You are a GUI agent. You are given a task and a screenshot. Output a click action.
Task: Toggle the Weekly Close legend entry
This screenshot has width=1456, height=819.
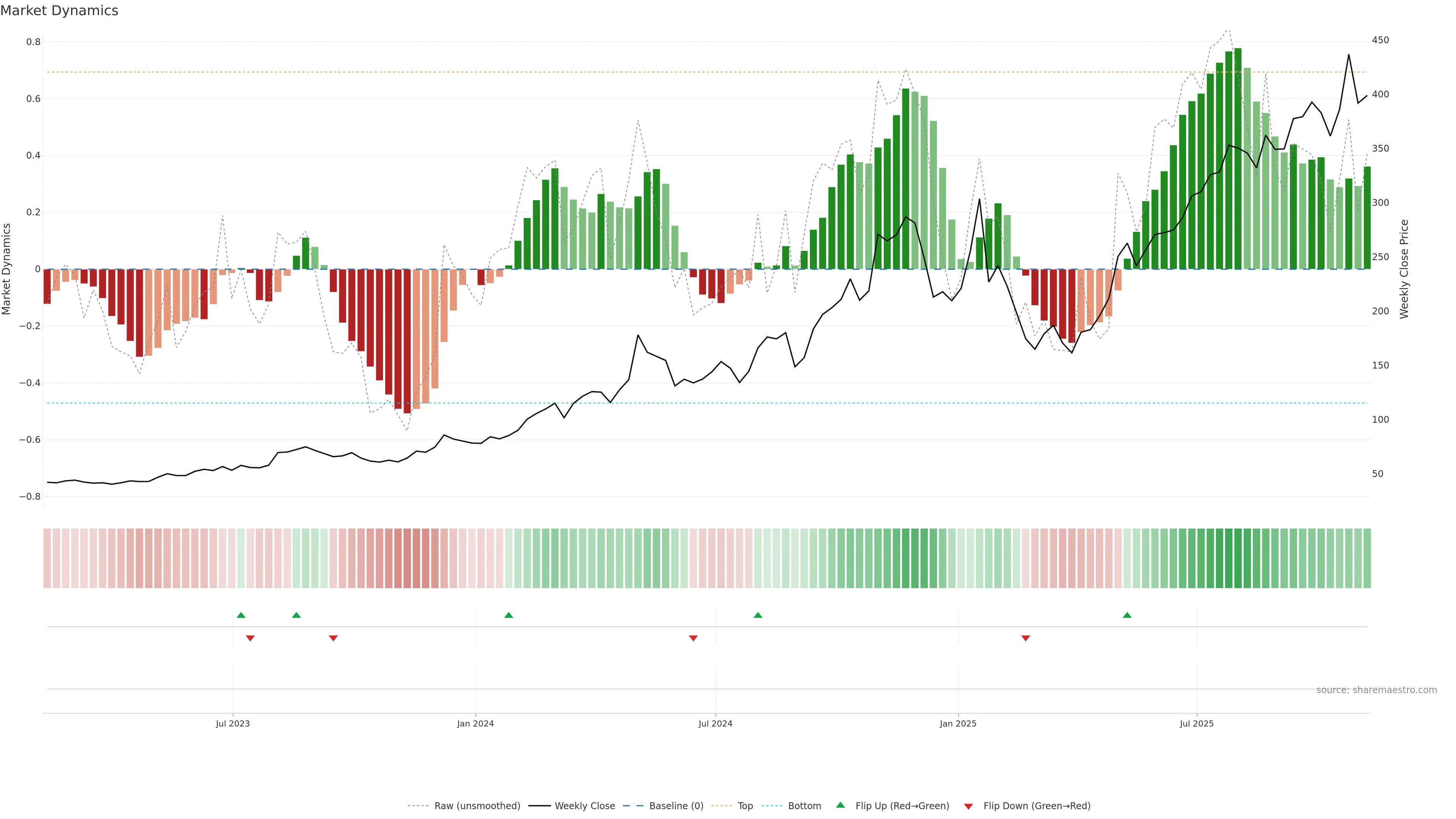pyautogui.click(x=584, y=806)
